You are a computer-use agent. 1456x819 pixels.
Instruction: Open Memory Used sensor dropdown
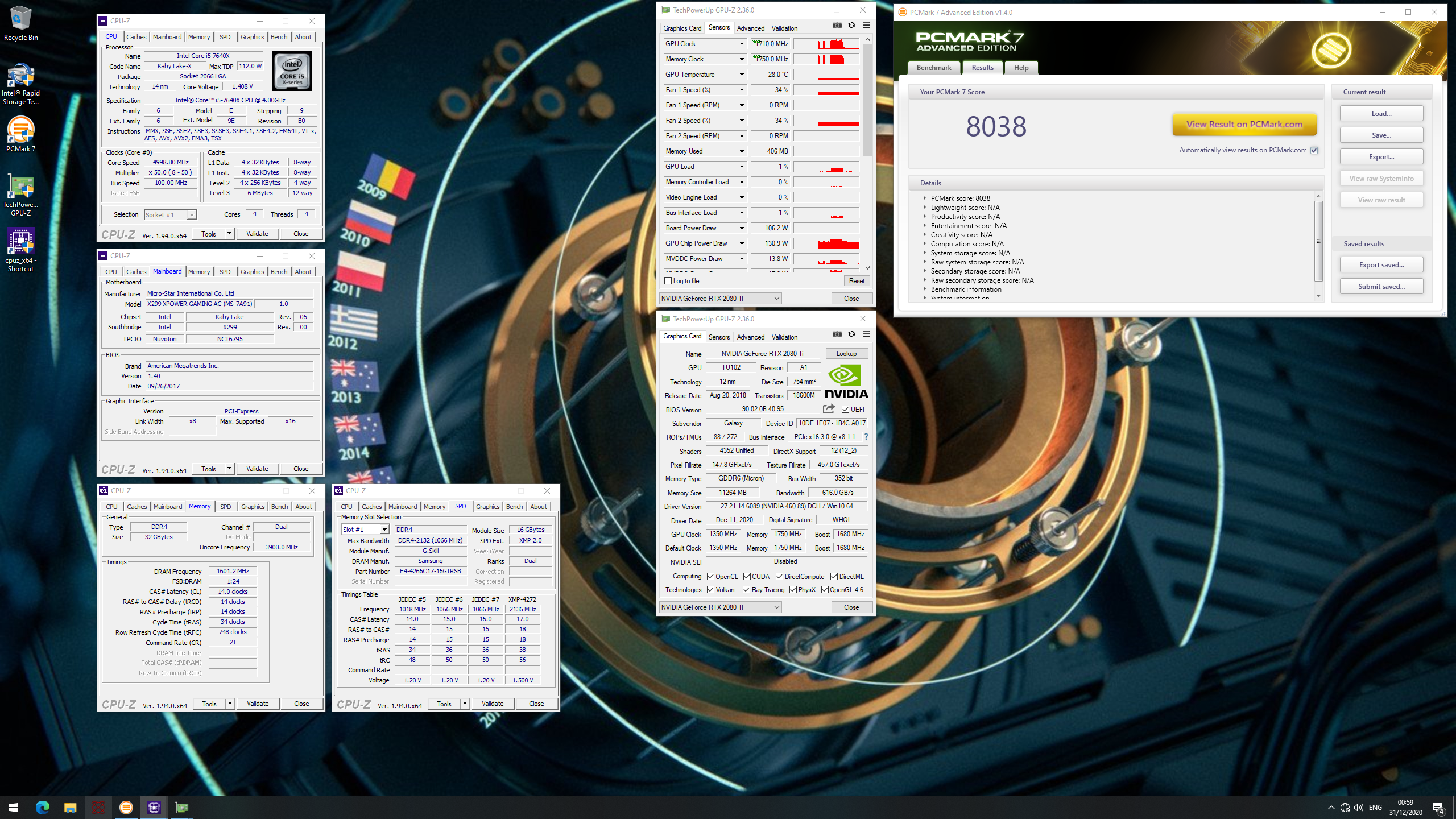click(x=741, y=151)
